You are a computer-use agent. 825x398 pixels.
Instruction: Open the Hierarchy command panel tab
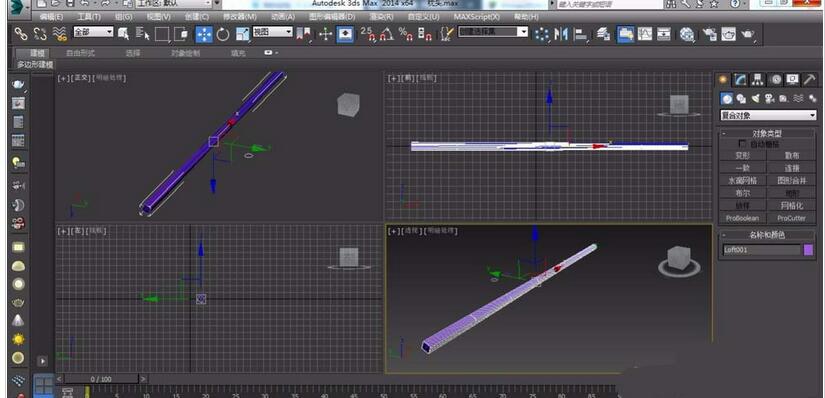(758, 79)
